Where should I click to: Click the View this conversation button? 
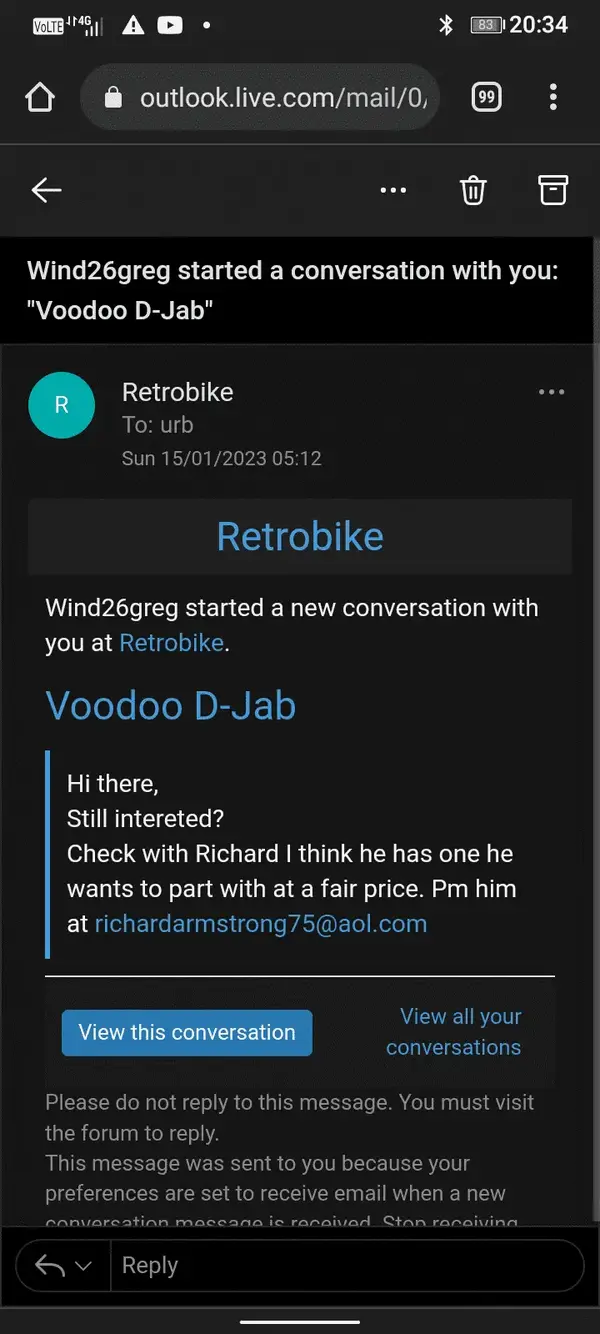click(x=187, y=1033)
